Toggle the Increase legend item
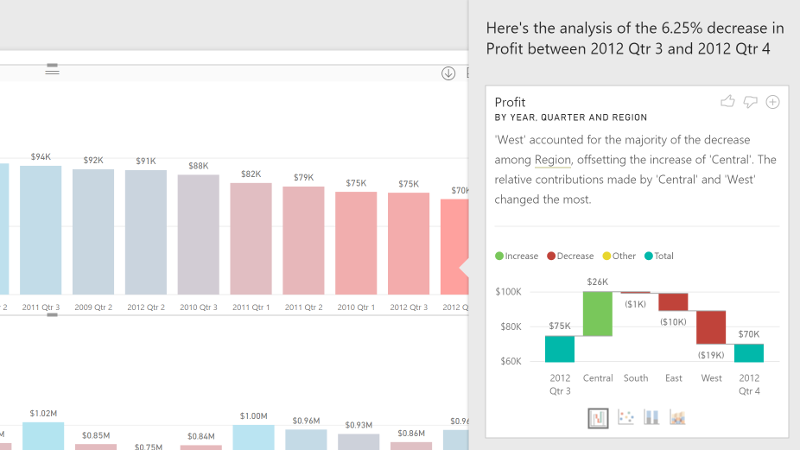 [516, 256]
